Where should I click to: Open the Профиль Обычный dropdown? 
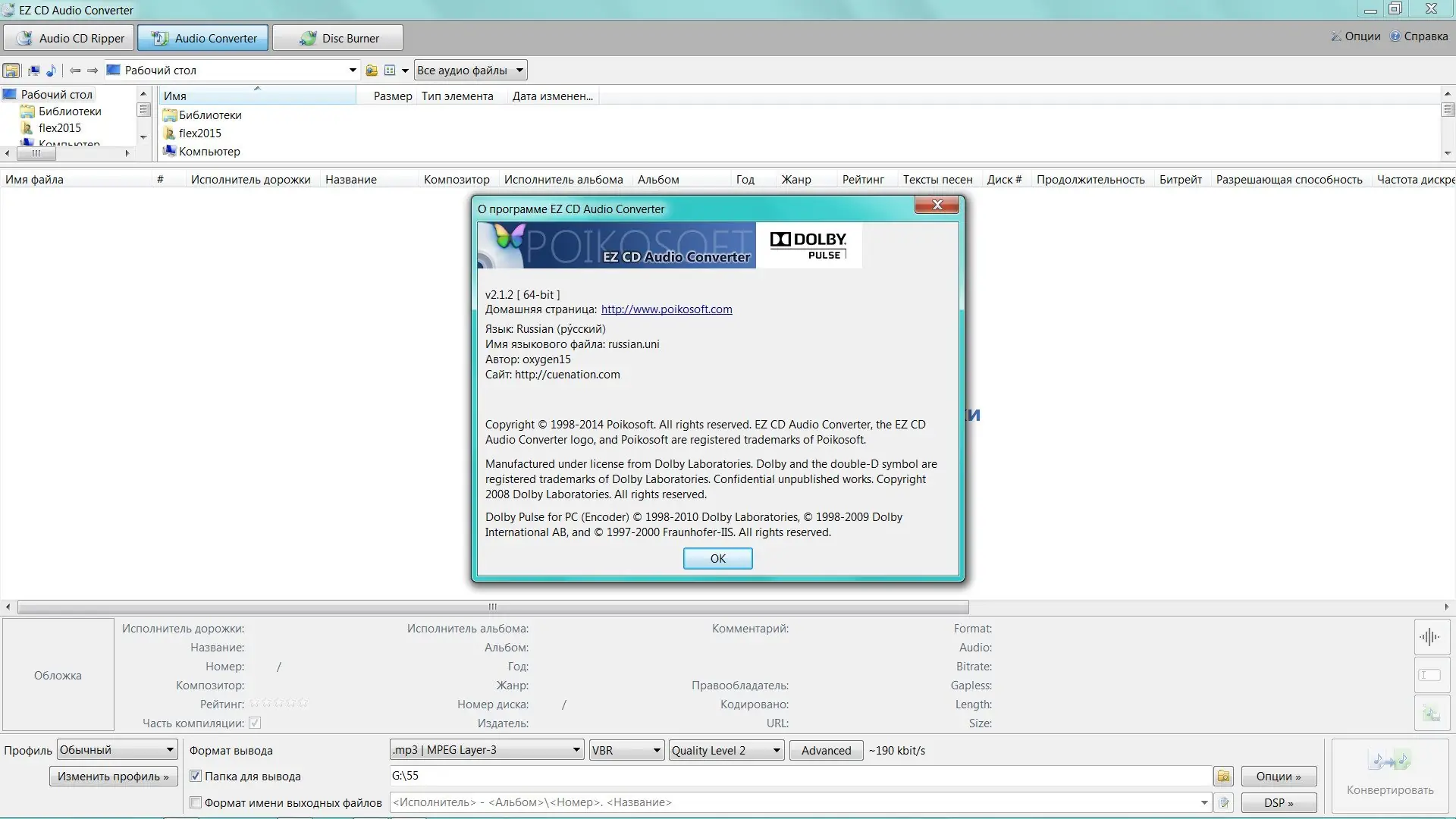click(x=117, y=750)
